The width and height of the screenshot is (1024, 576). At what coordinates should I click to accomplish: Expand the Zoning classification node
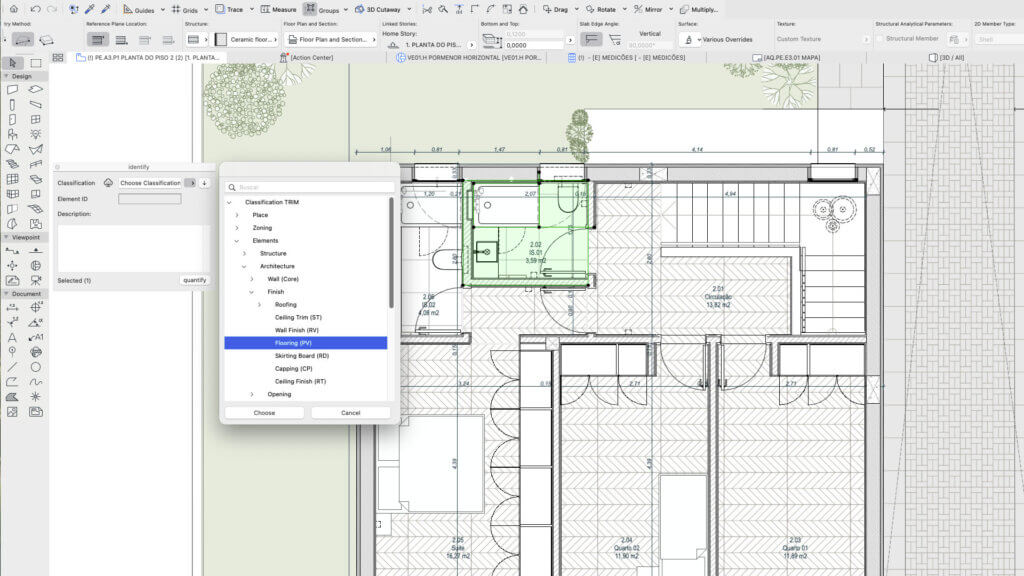tap(237, 228)
